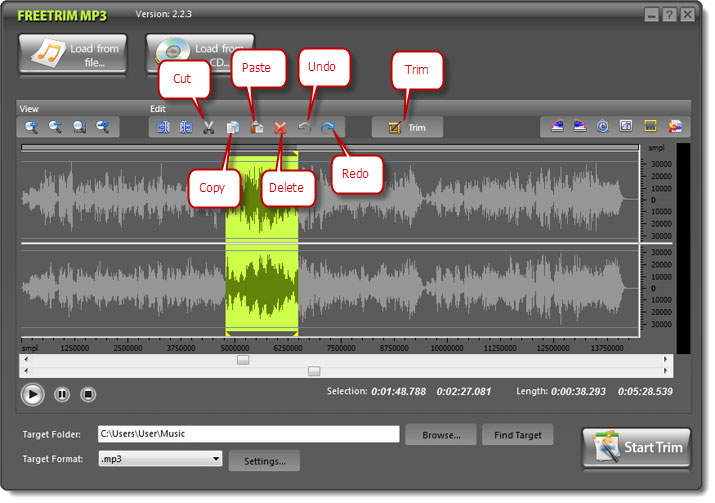Click the 7500000 ruler label

tap(341, 348)
